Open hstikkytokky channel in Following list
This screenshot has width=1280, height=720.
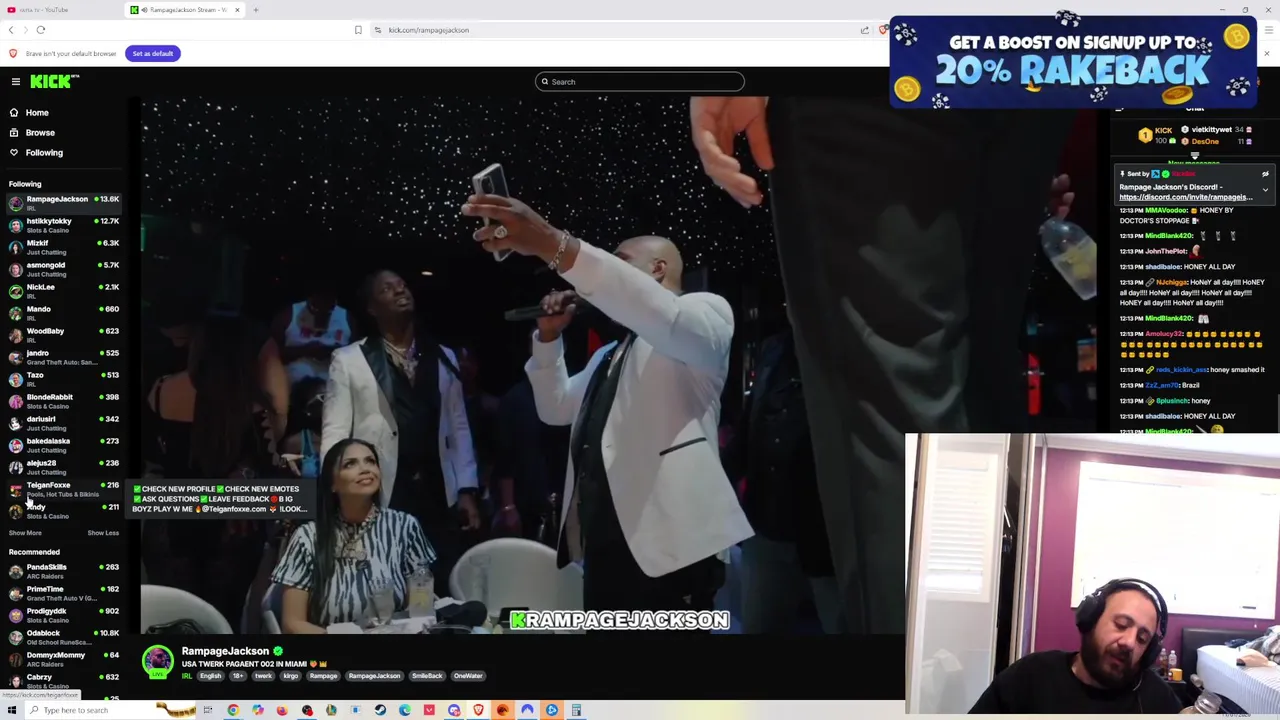64,224
